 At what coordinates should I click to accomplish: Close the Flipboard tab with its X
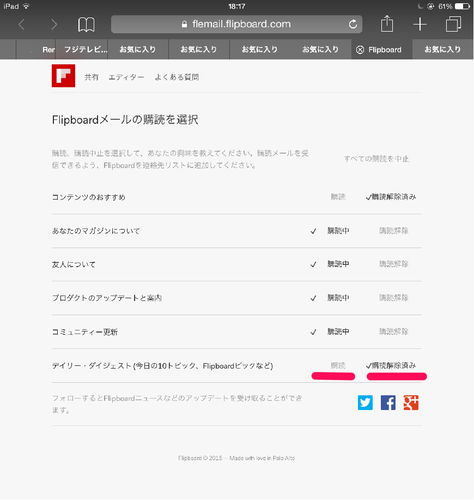click(x=360, y=50)
